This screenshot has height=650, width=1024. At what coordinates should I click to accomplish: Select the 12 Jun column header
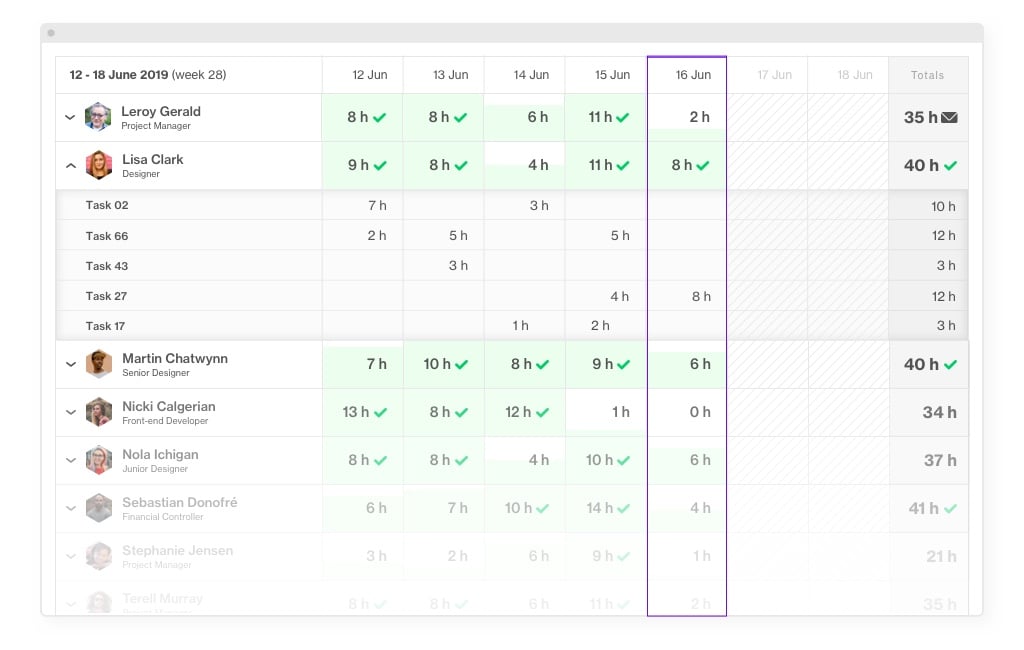click(370, 75)
